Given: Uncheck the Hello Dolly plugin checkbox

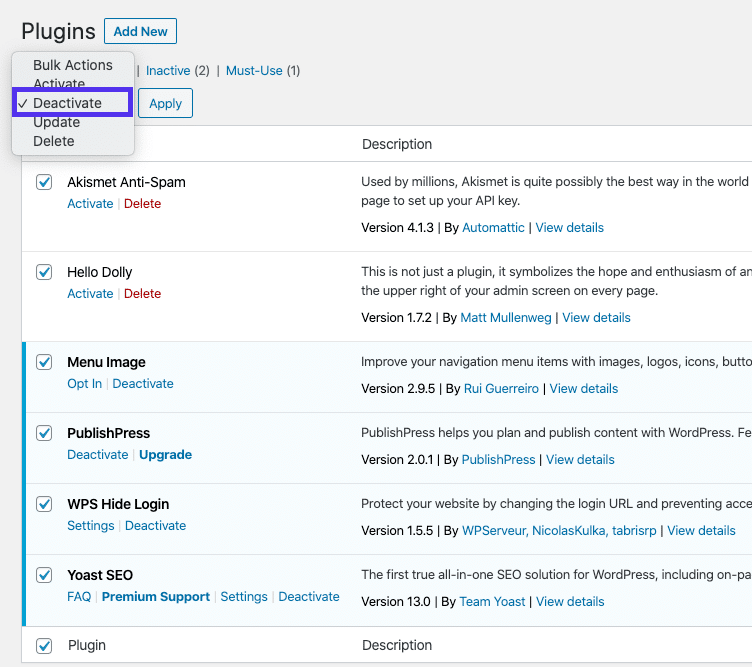Looking at the screenshot, I should coord(44,272).
